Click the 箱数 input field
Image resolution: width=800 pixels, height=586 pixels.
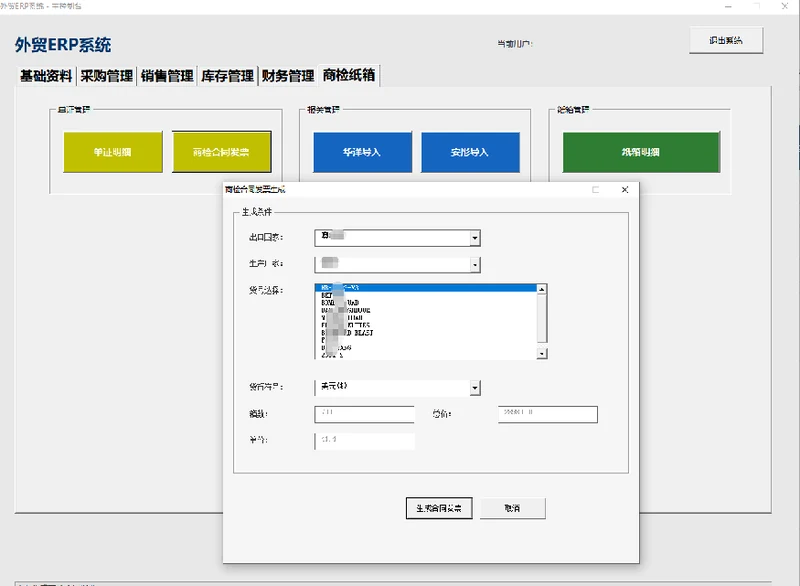(x=364, y=414)
